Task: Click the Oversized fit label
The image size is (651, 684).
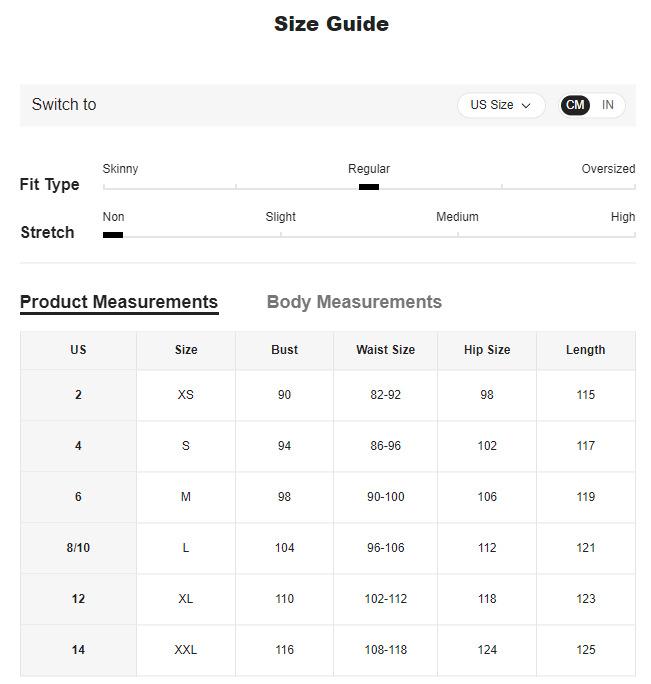Action: [x=608, y=169]
